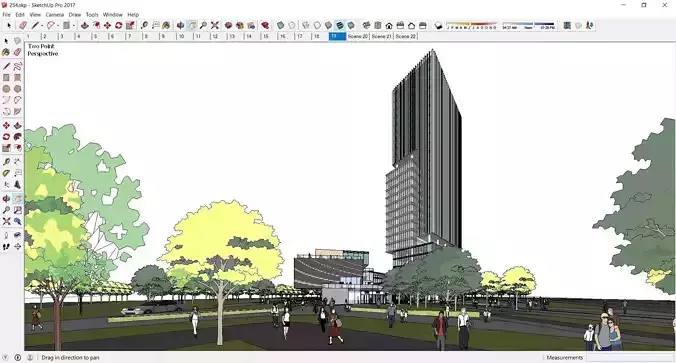
Task: Click the Drag in direction to pan hint
Action: coord(70,357)
